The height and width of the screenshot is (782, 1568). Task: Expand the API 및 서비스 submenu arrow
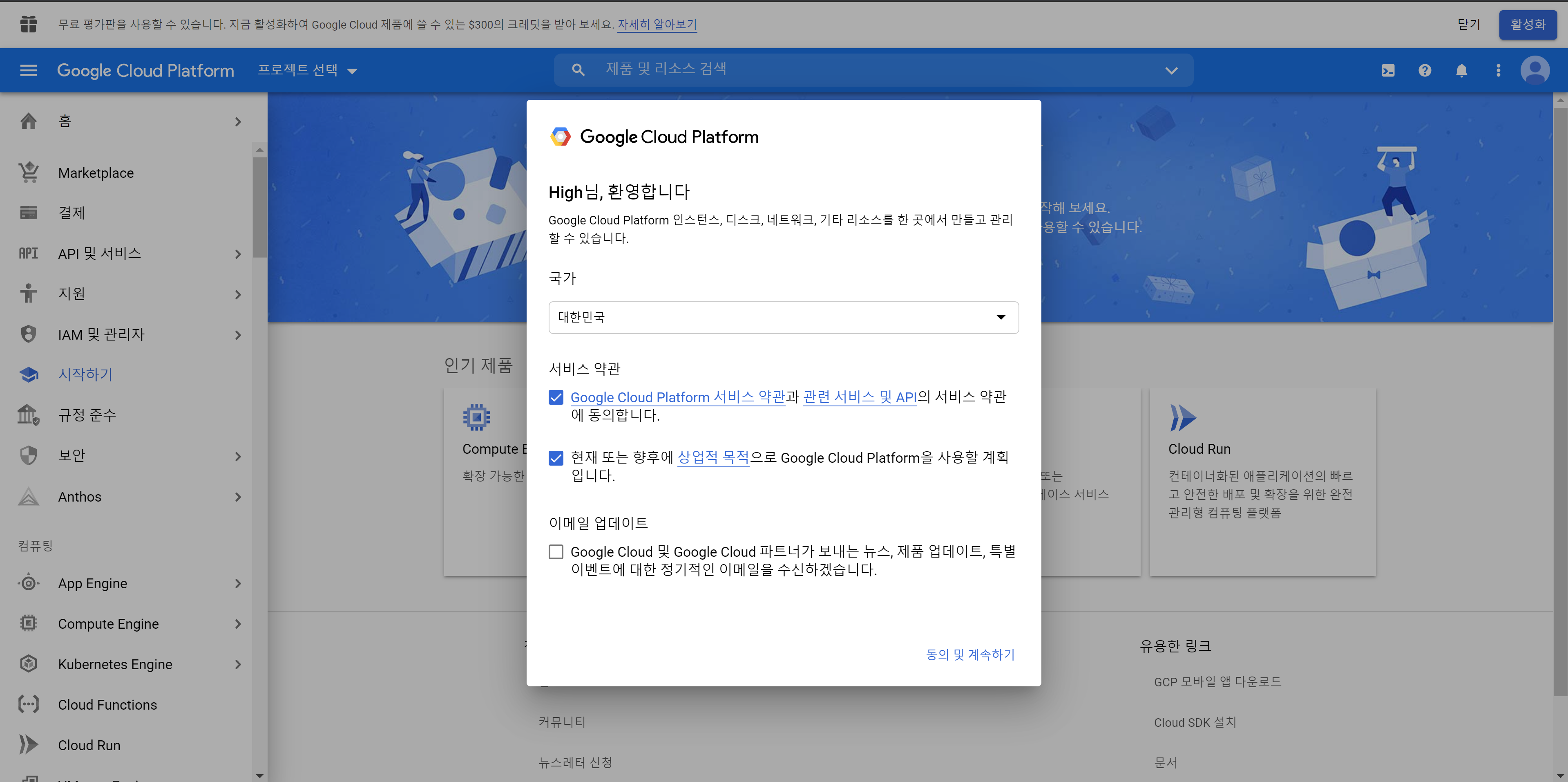(x=238, y=254)
